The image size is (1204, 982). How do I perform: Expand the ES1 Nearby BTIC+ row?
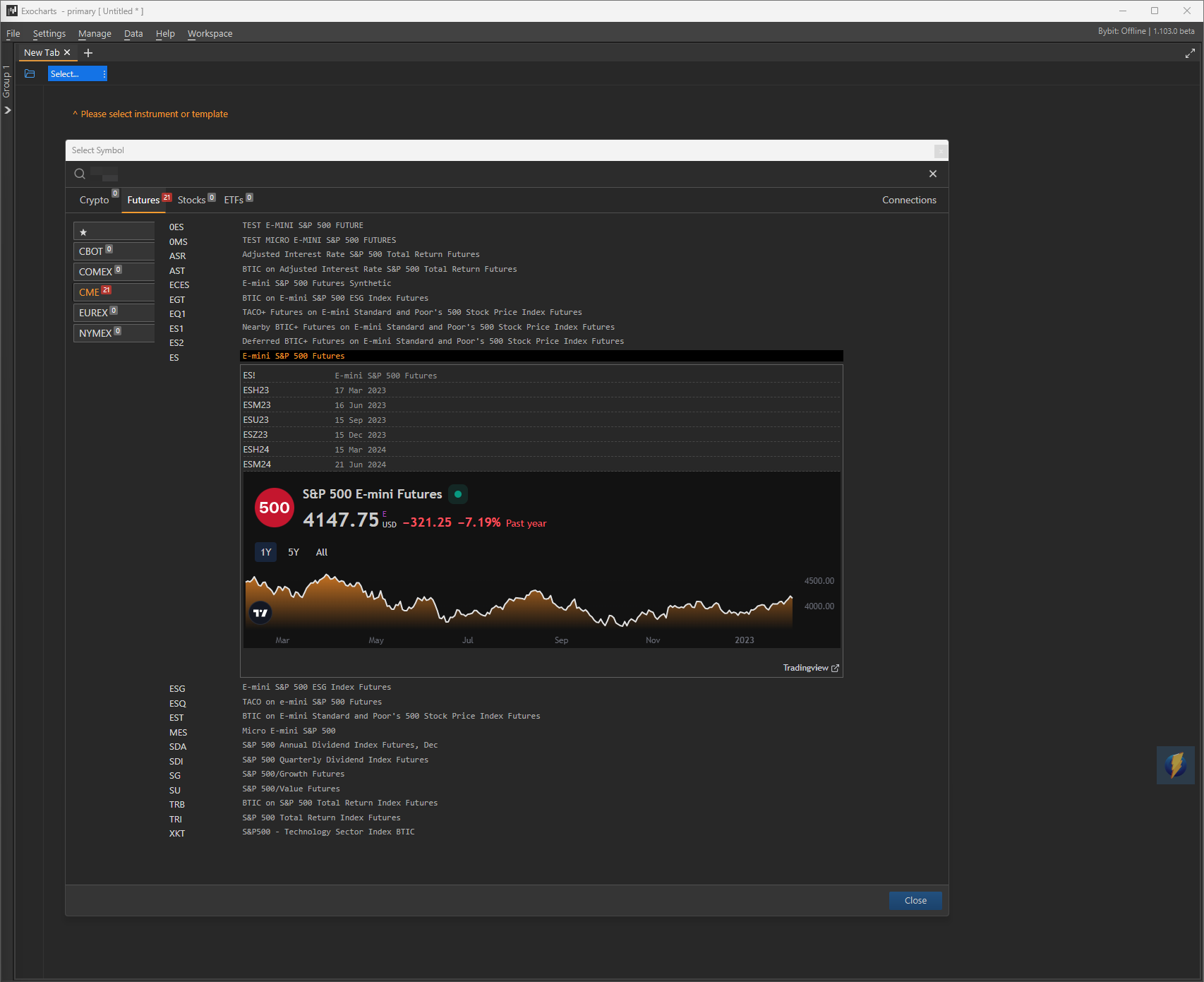pos(505,328)
